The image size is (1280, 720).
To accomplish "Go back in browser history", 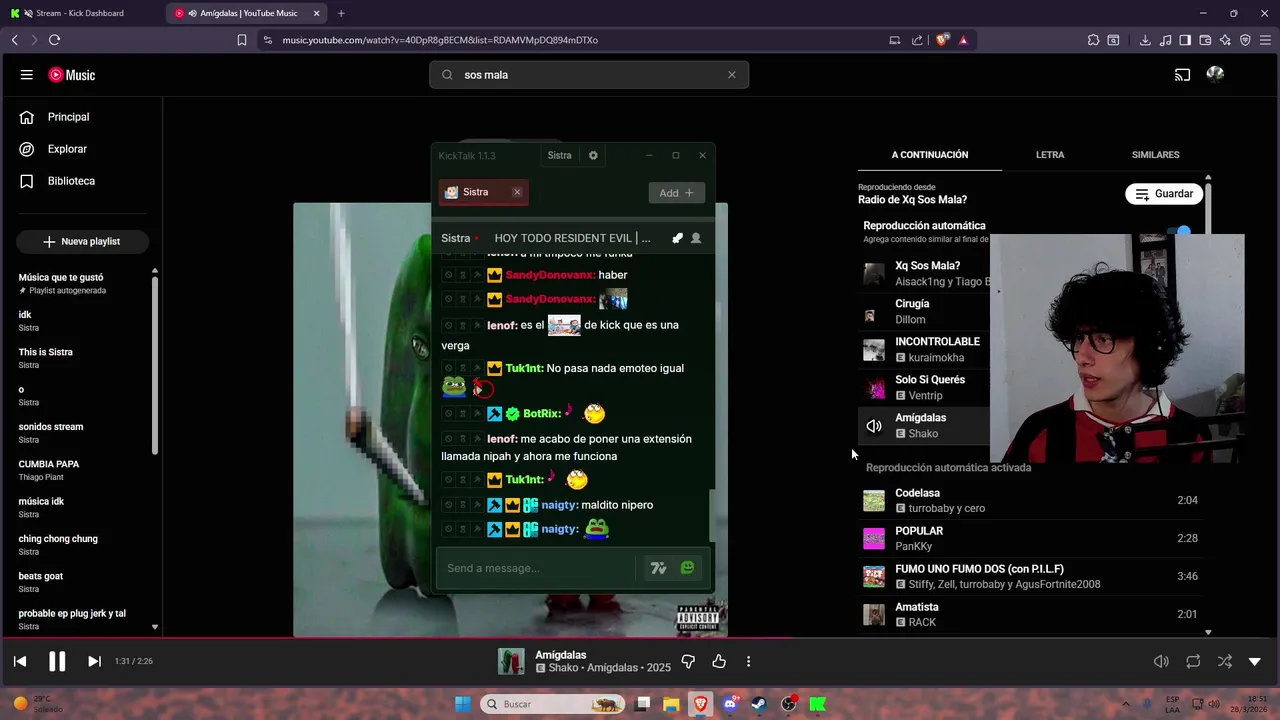I will pos(14,40).
